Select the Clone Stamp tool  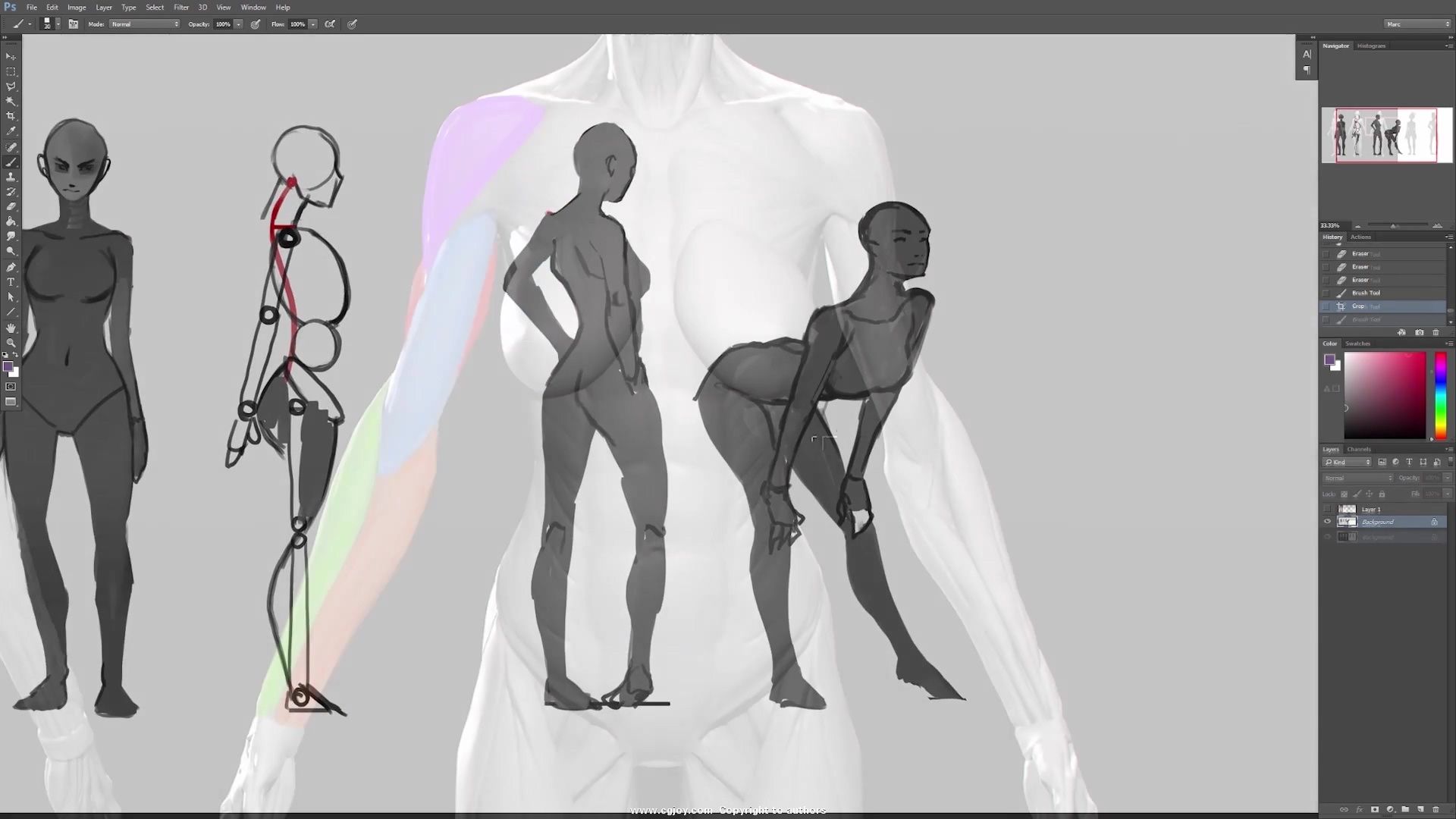tap(11, 177)
